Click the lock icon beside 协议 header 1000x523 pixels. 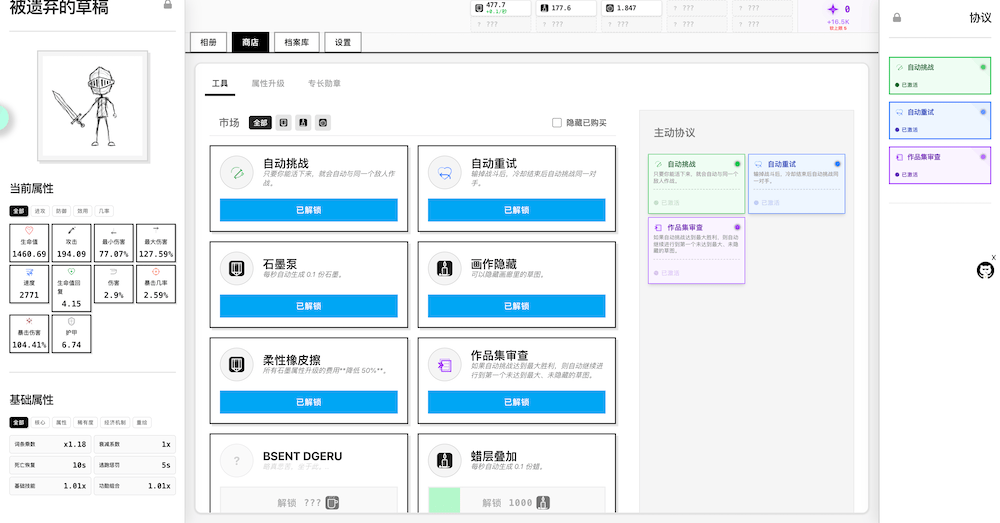click(x=896, y=17)
